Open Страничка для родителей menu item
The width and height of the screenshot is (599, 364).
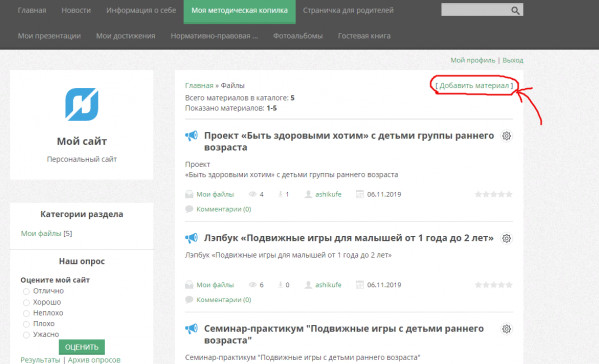pos(348,10)
